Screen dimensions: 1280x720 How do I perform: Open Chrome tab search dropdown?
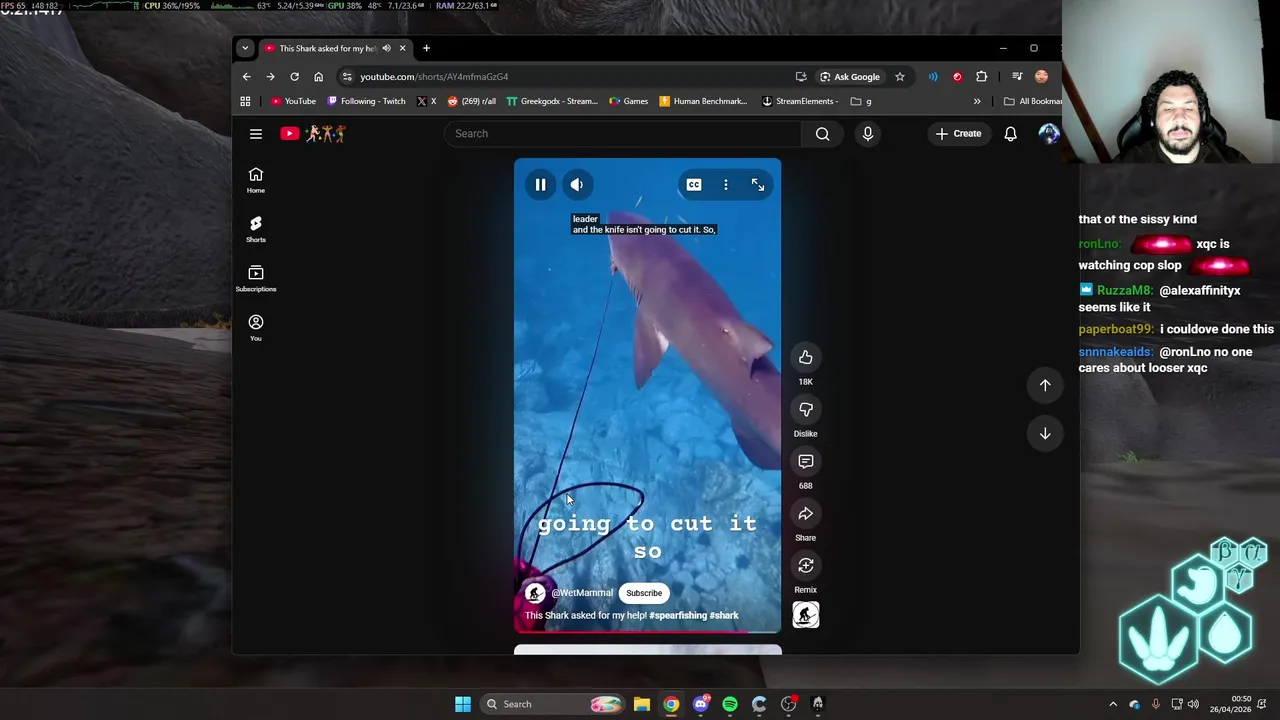click(x=245, y=48)
